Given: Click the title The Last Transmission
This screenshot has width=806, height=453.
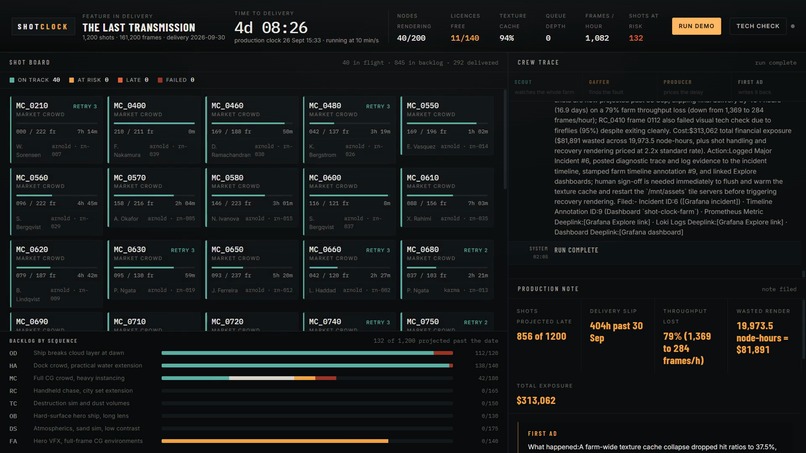Looking at the screenshot, I should pyautogui.click(x=139, y=28).
